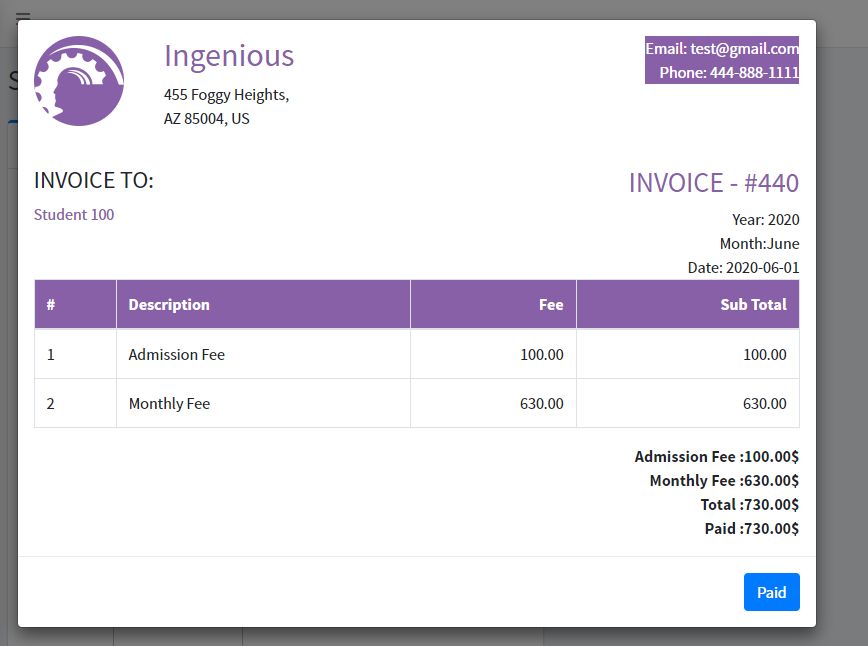Click the Fee column header
This screenshot has width=868, height=646.
tap(551, 305)
